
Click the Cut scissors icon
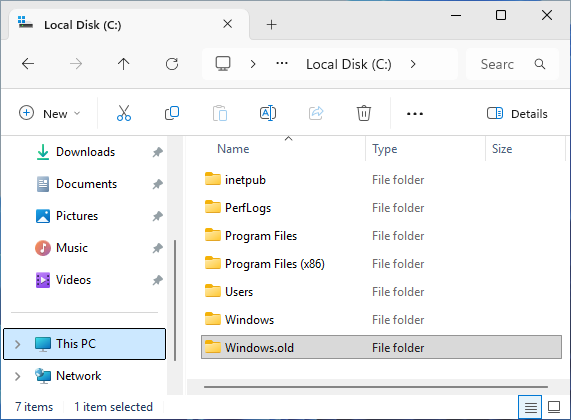(x=124, y=113)
